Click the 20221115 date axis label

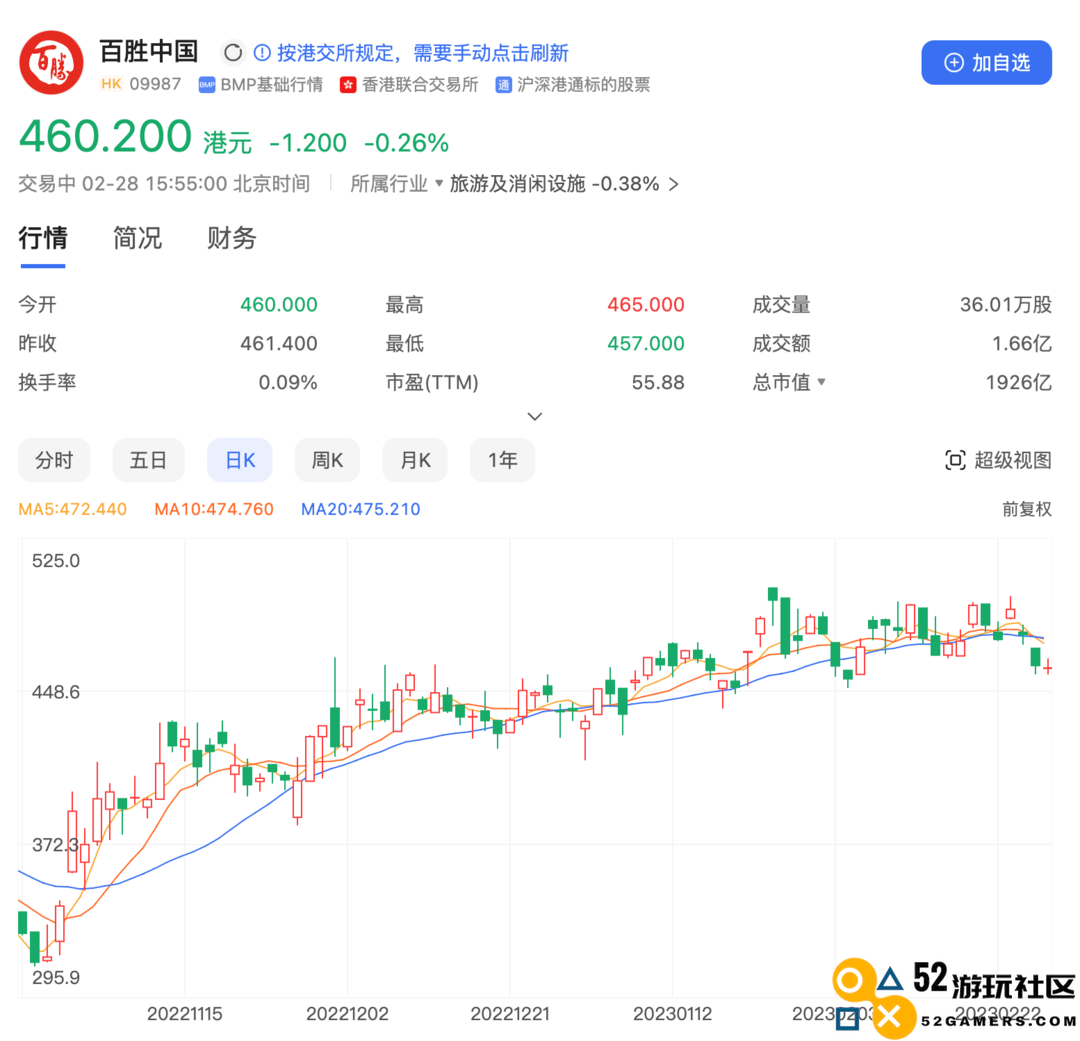185,1014
